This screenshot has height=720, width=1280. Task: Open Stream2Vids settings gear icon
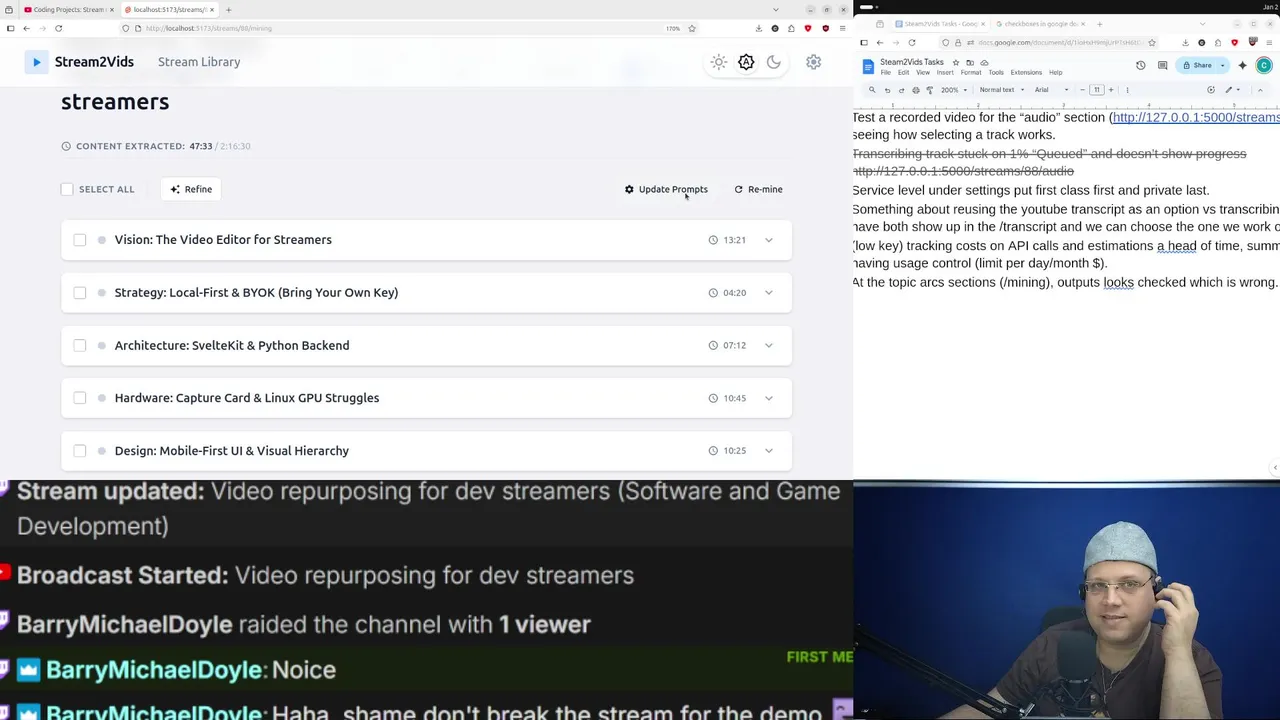[814, 62]
